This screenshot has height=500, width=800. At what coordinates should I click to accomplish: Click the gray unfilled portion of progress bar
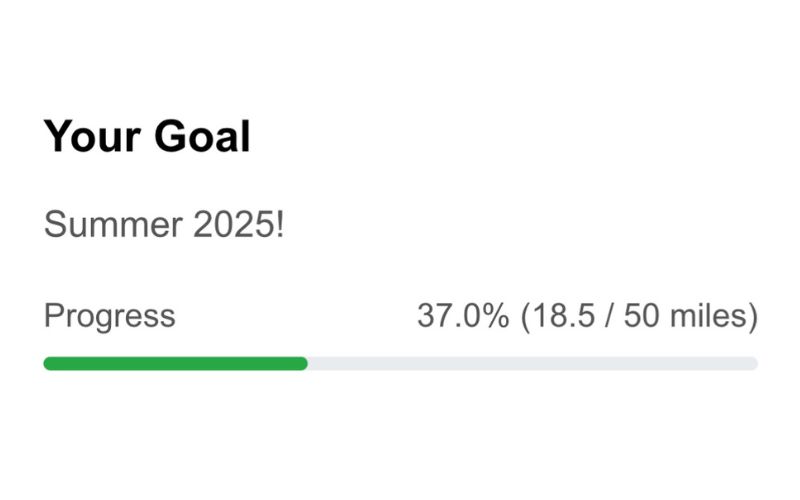[x=532, y=363]
